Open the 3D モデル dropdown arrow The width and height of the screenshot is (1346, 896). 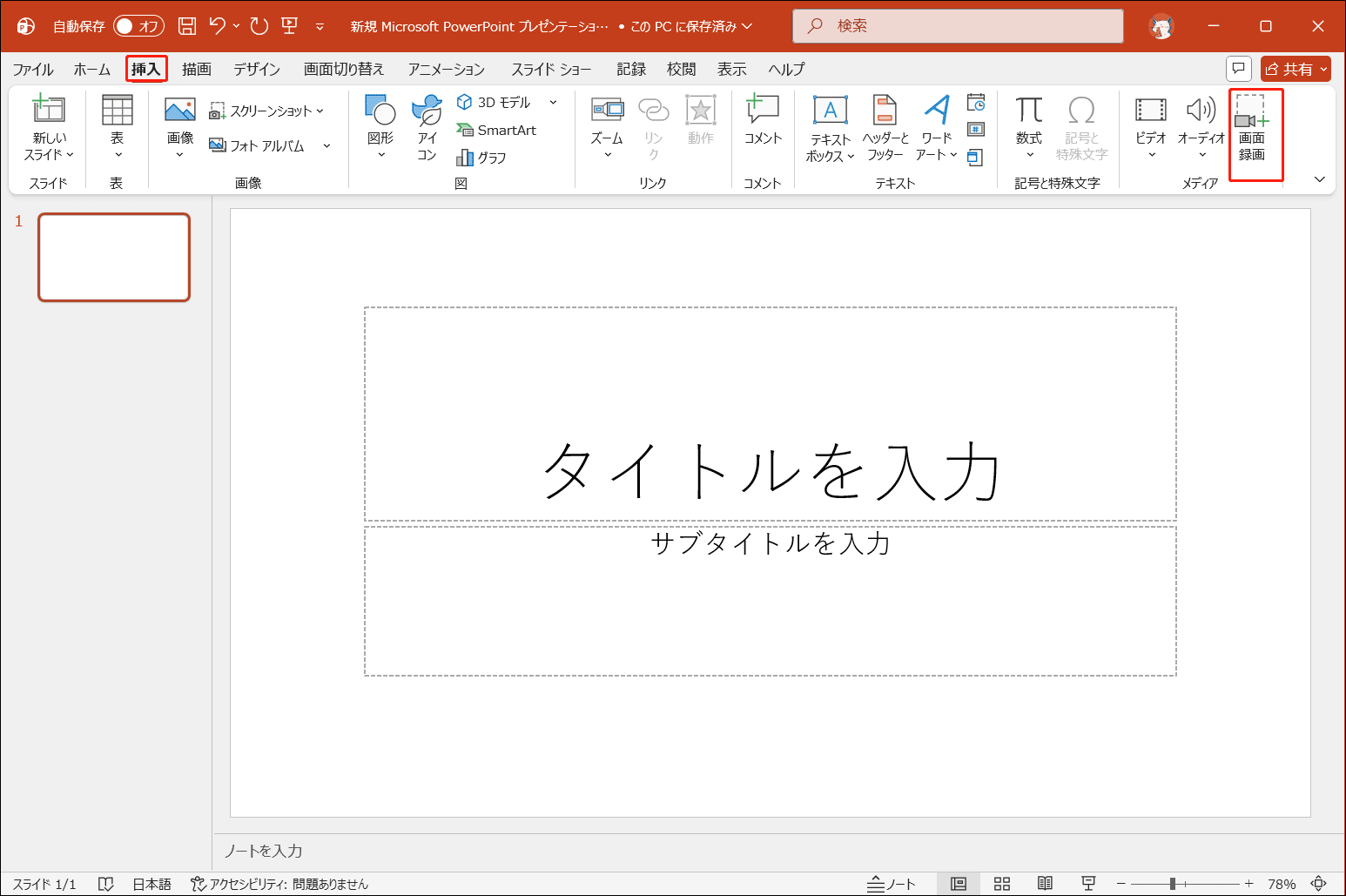click(553, 101)
